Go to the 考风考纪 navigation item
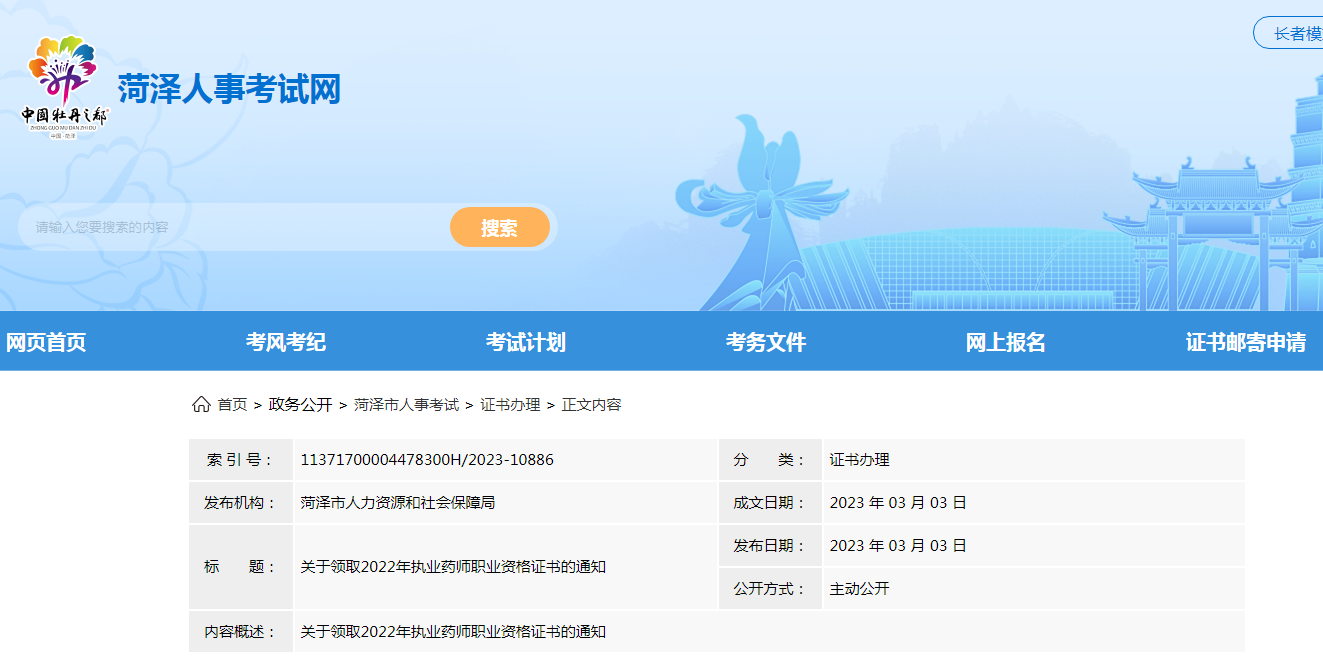The image size is (1323, 658). click(x=286, y=342)
